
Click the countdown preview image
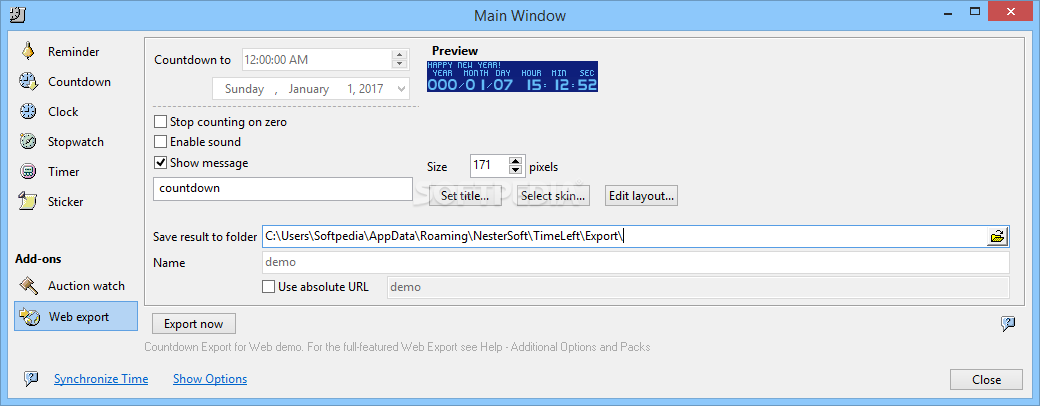pos(512,76)
